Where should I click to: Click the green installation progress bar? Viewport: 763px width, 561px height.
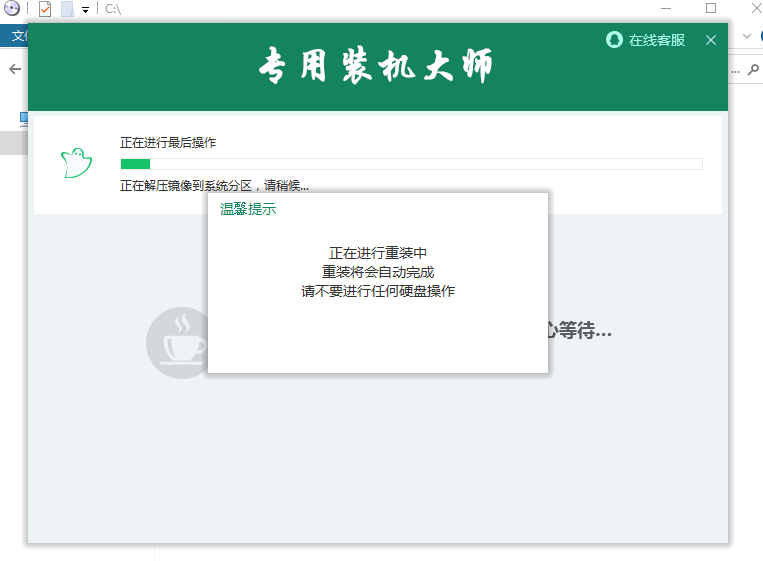[x=411, y=164]
